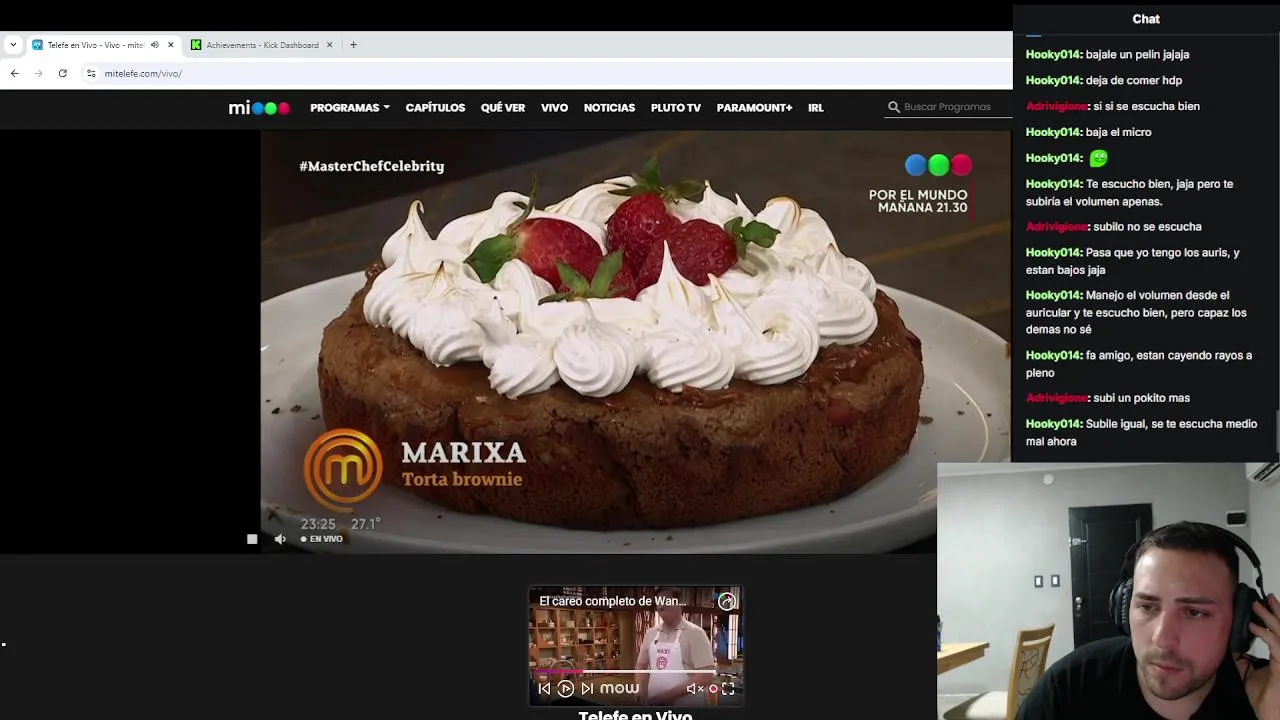
Task: Open the PARAMOUNT+ link
Action: point(754,108)
